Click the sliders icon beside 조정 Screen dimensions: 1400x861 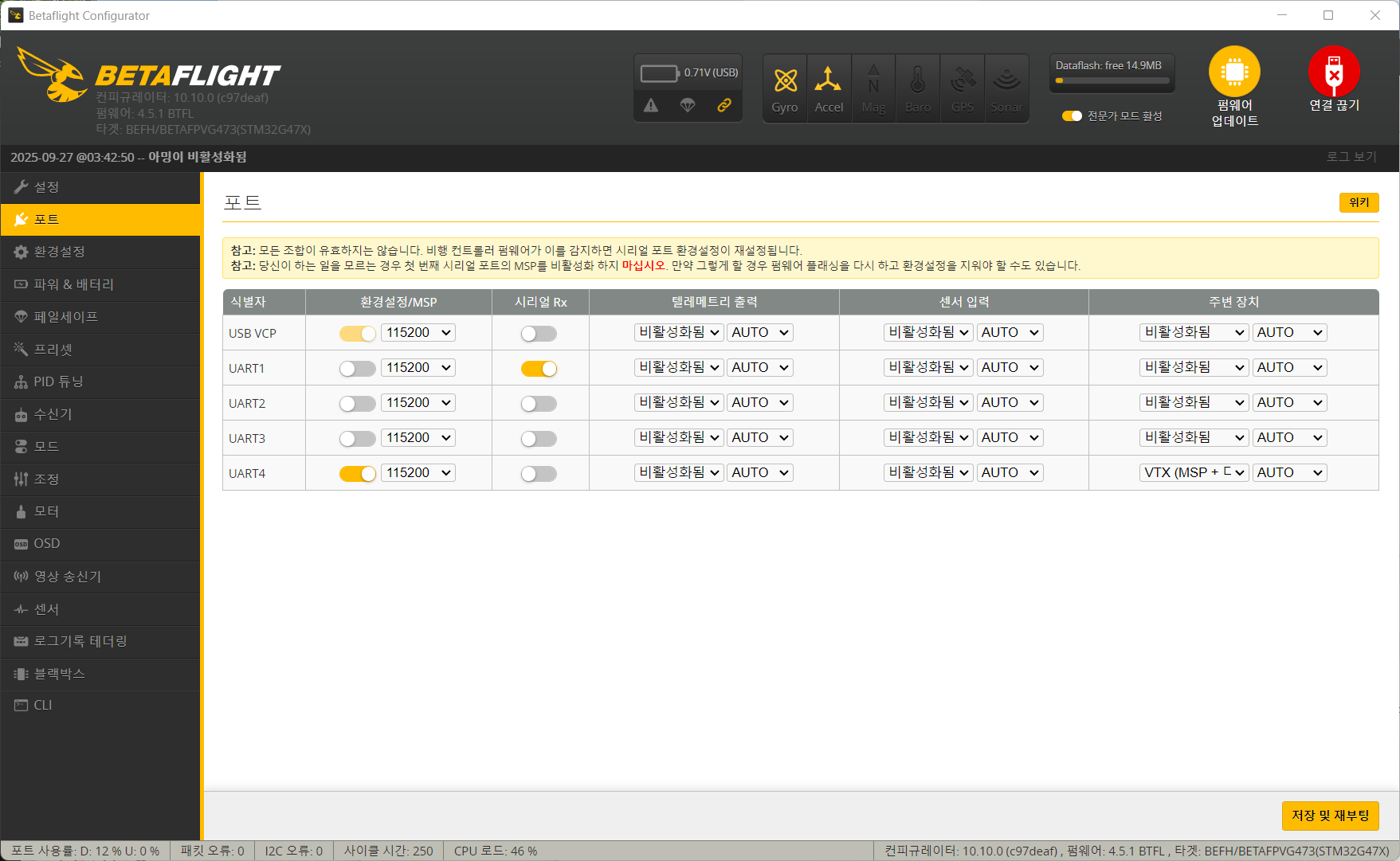click(x=21, y=479)
